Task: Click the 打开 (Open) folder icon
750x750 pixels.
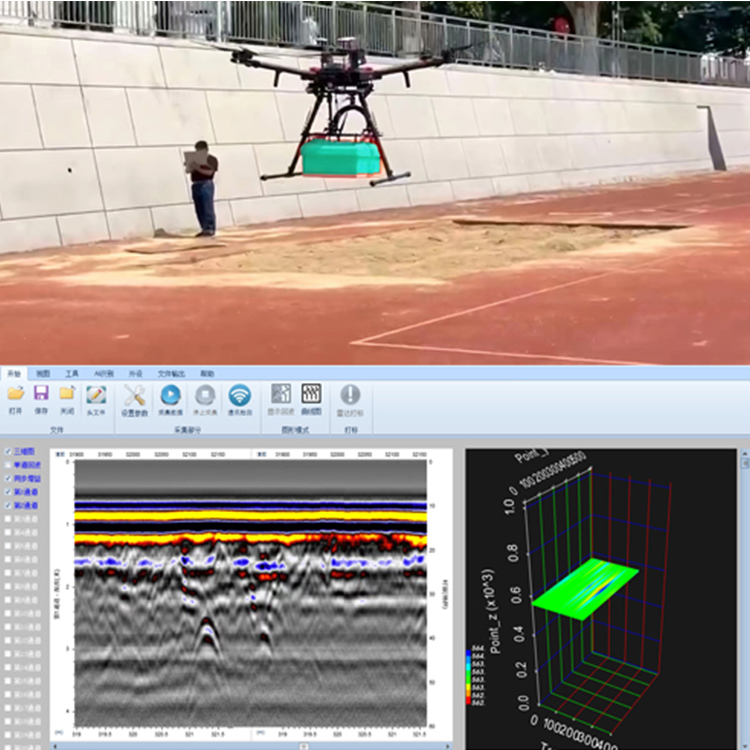Action: click(x=15, y=394)
